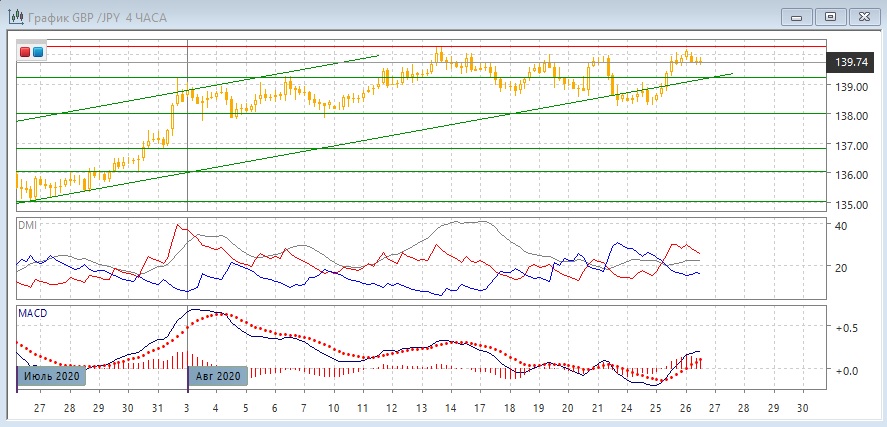The width and height of the screenshot is (887, 427).
Task: Click the DMI scale value 40
Action: (841, 226)
